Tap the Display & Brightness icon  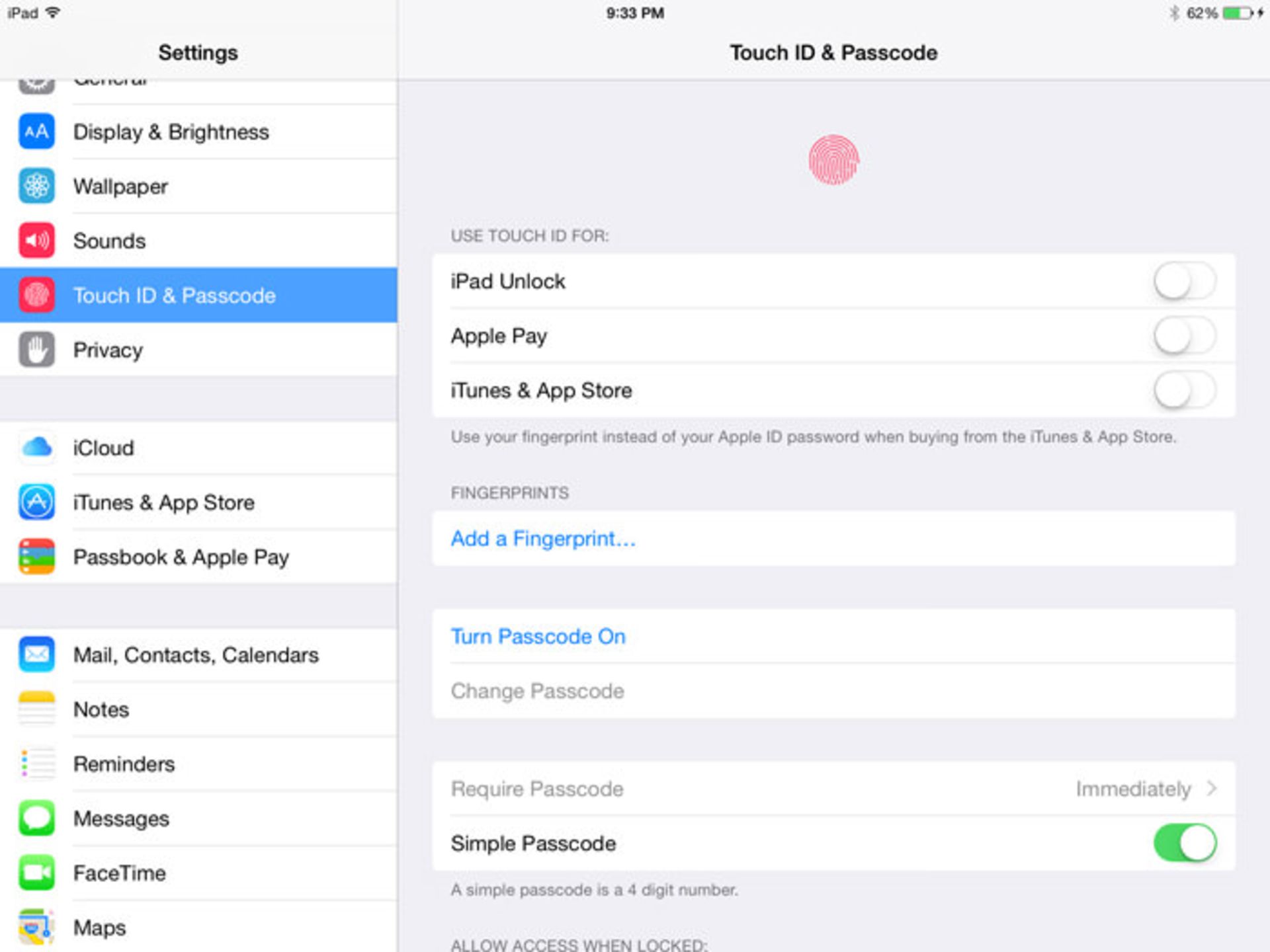36,132
